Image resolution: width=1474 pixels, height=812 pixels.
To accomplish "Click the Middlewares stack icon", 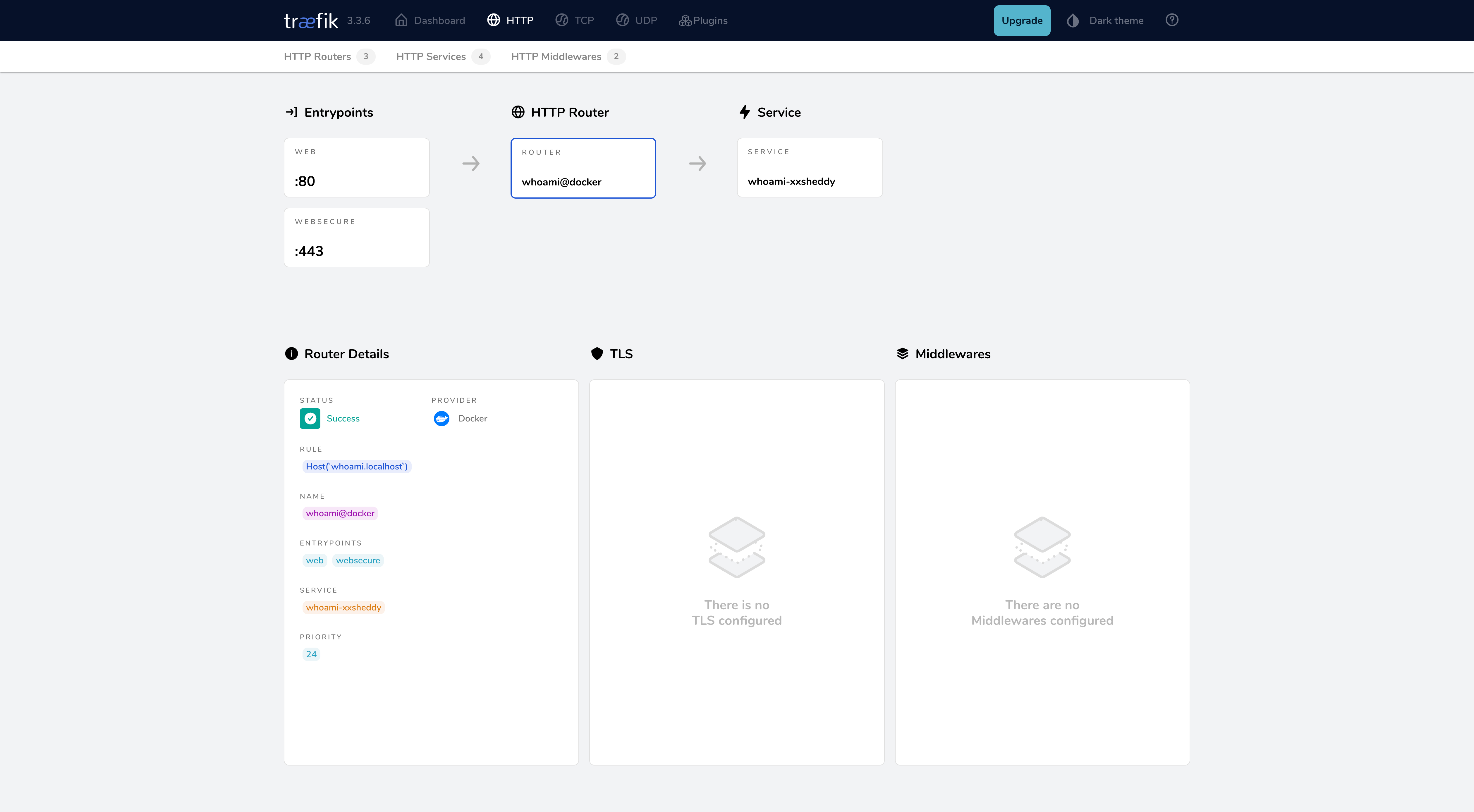I will tap(903, 354).
